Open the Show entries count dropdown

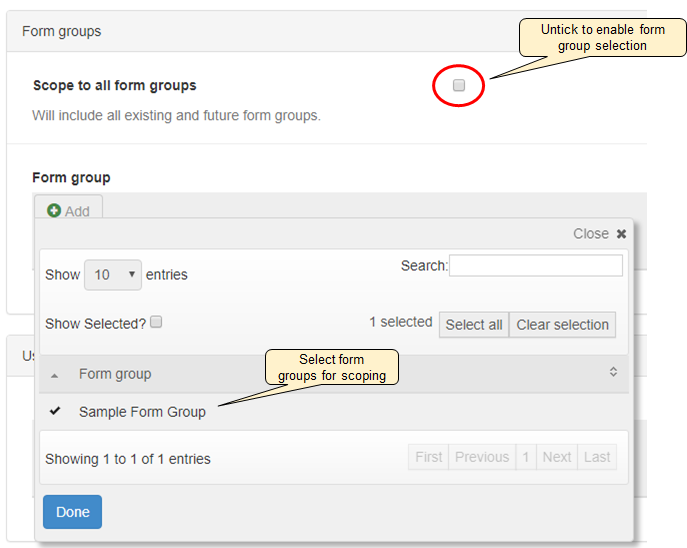113,274
